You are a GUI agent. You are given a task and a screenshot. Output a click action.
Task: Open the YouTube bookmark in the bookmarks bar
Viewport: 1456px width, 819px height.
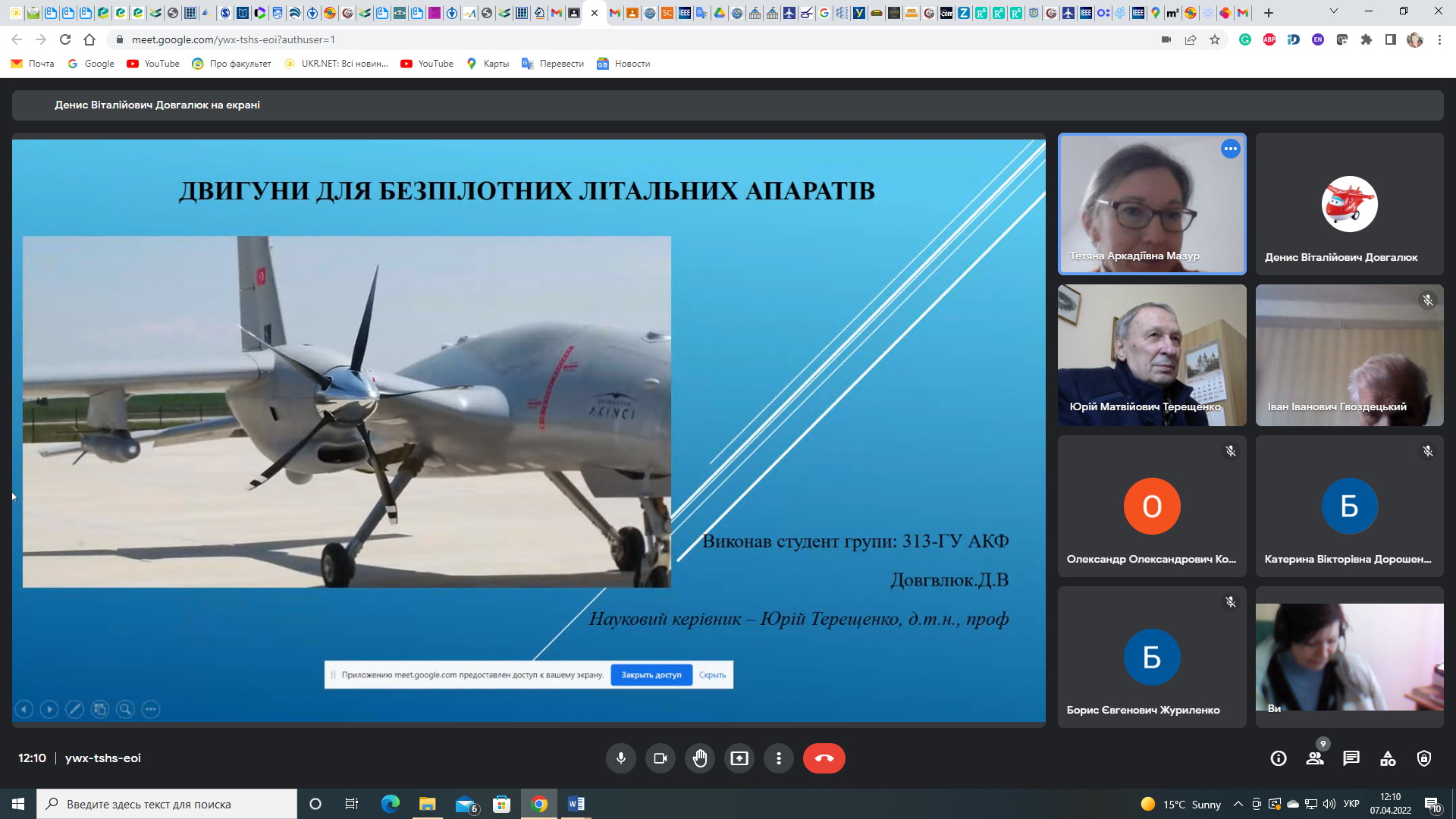[x=154, y=64]
